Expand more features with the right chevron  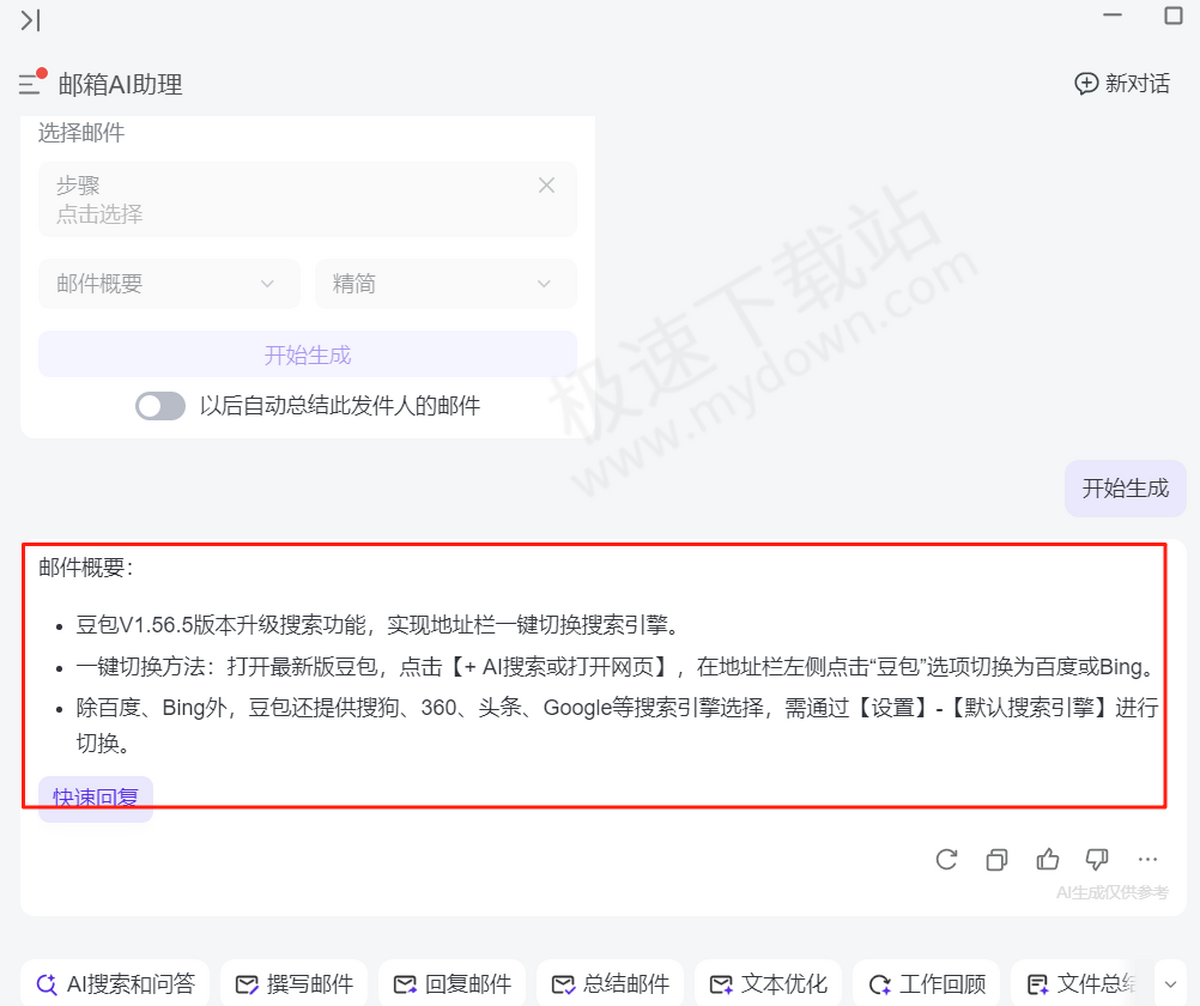click(x=1172, y=984)
